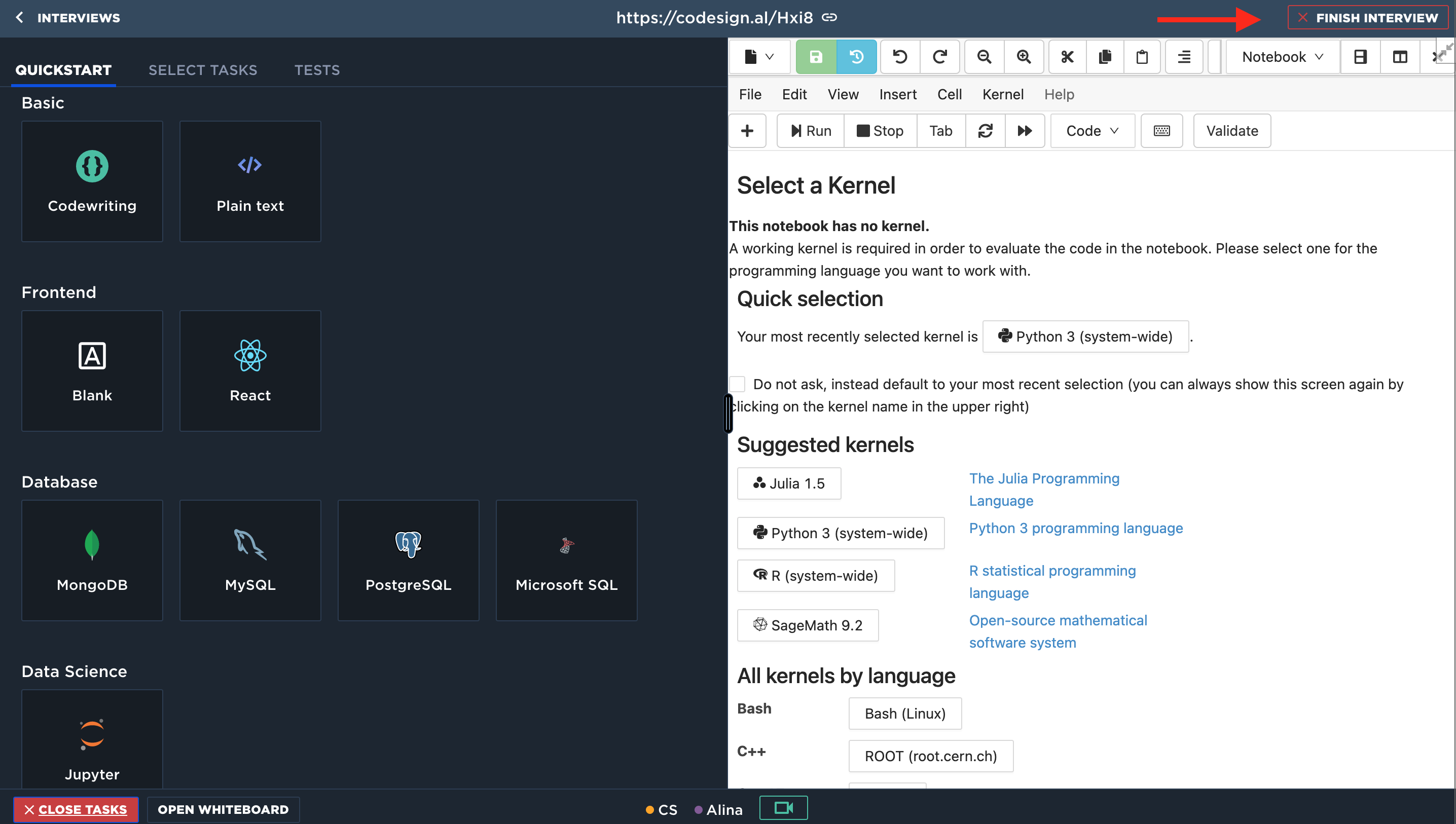The height and width of the screenshot is (824, 1456).
Task: Open the PostgreSQL database tile
Action: tap(408, 560)
